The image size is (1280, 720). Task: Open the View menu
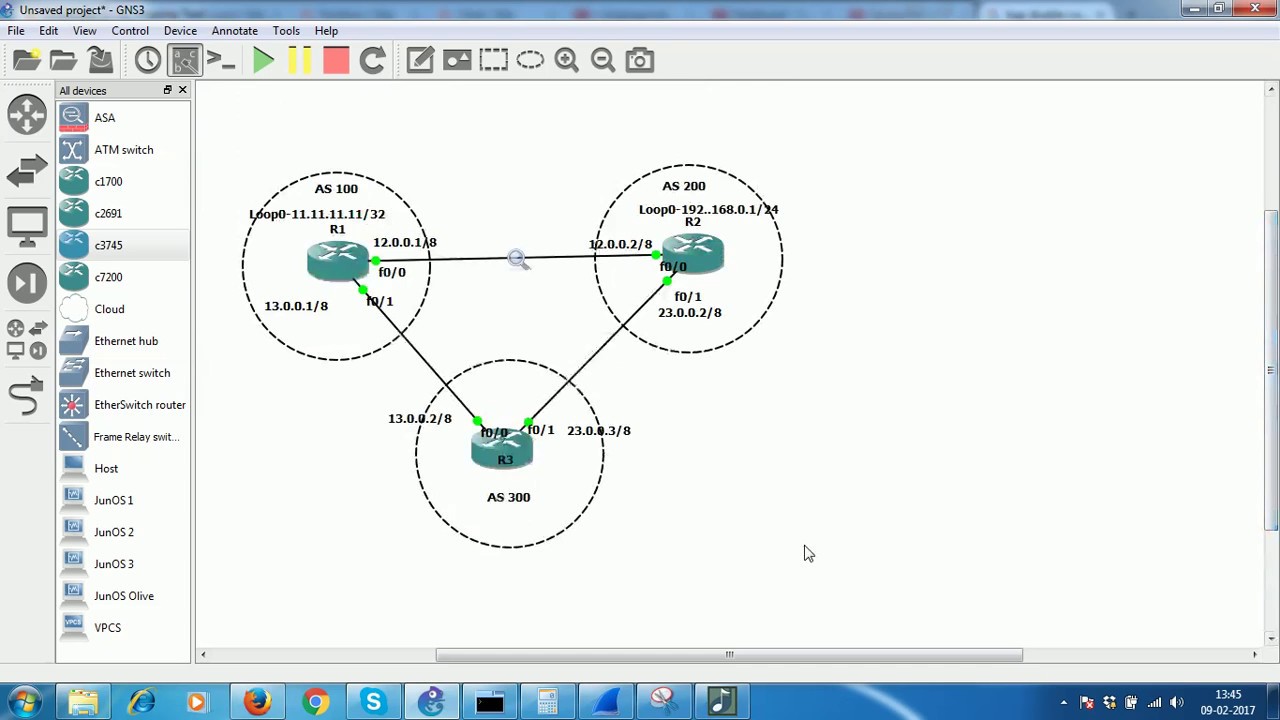point(84,31)
